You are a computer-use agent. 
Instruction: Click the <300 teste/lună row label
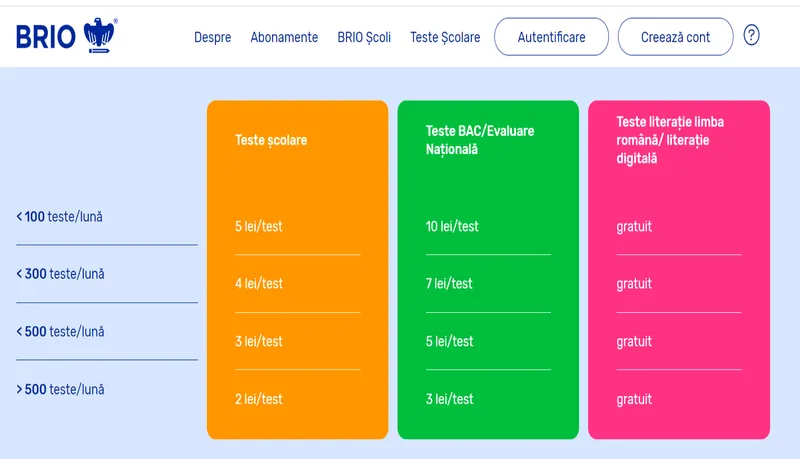point(60,274)
